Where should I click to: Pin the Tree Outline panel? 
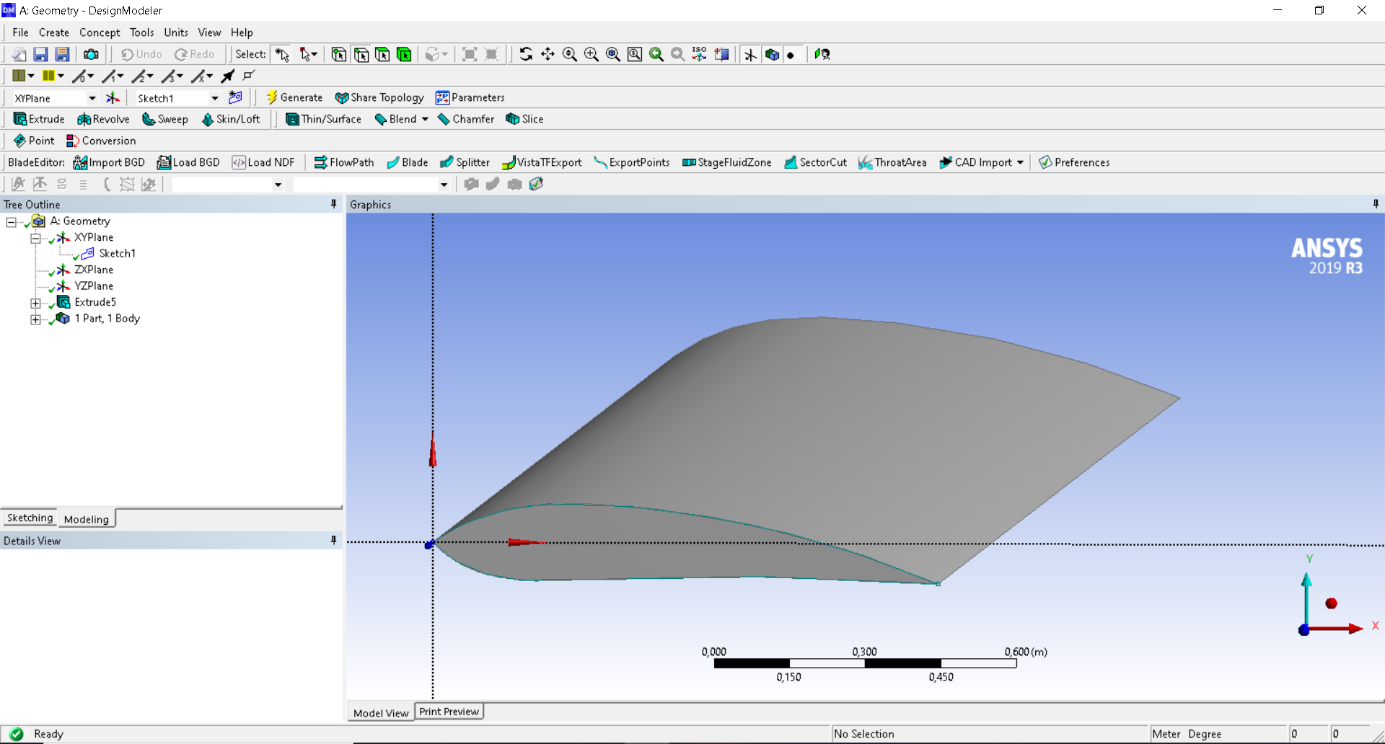334,204
